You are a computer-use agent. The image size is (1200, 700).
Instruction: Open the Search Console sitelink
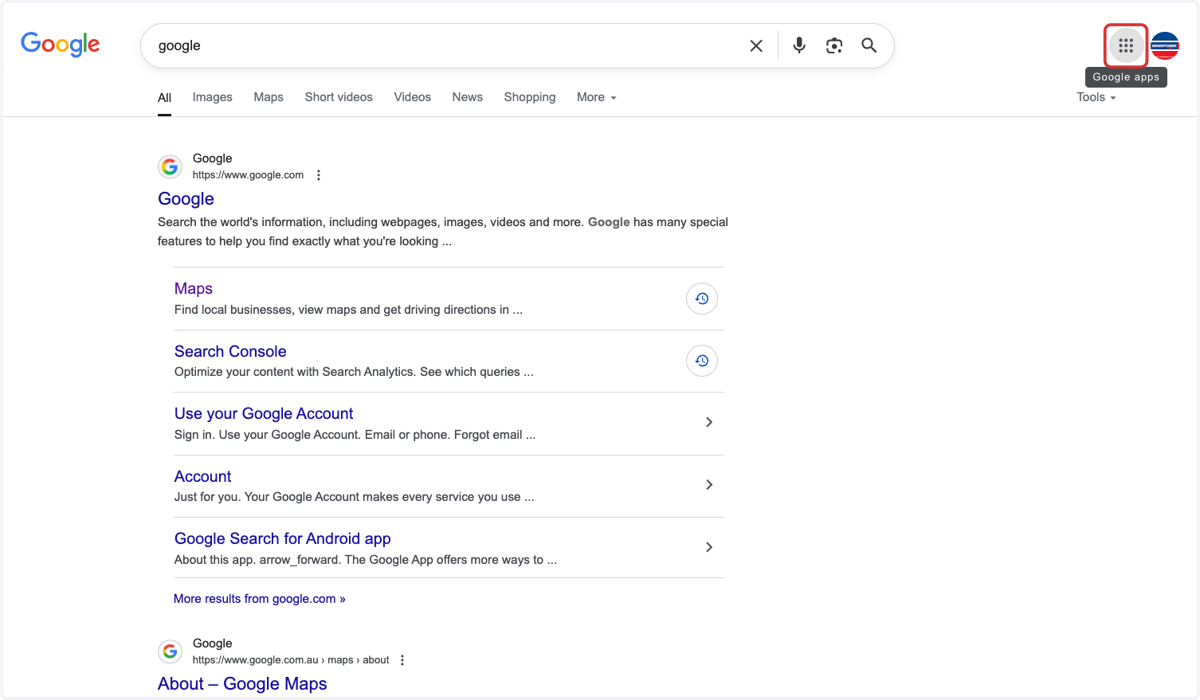point(230,351)
